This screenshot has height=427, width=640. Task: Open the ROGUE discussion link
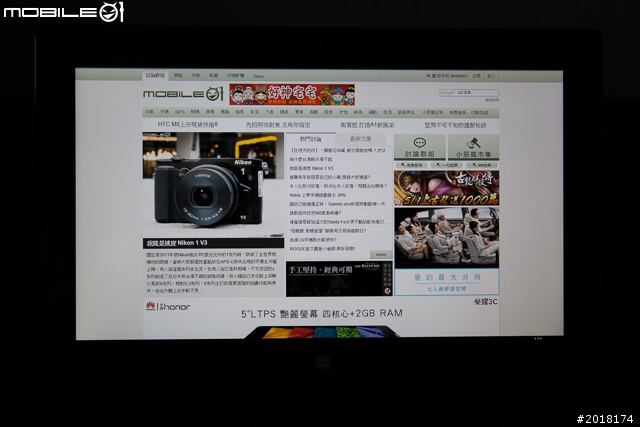pos(322,249)
